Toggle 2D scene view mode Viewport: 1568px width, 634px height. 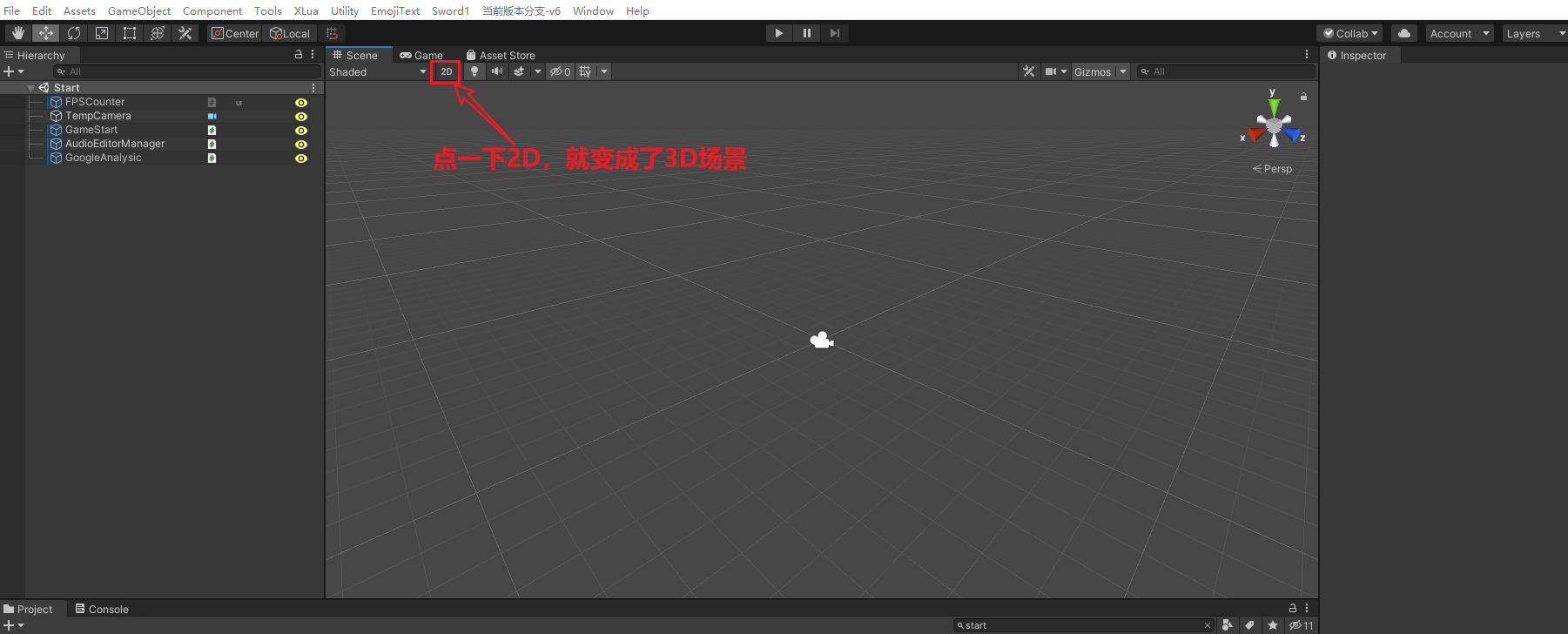[x=446, y=71]
